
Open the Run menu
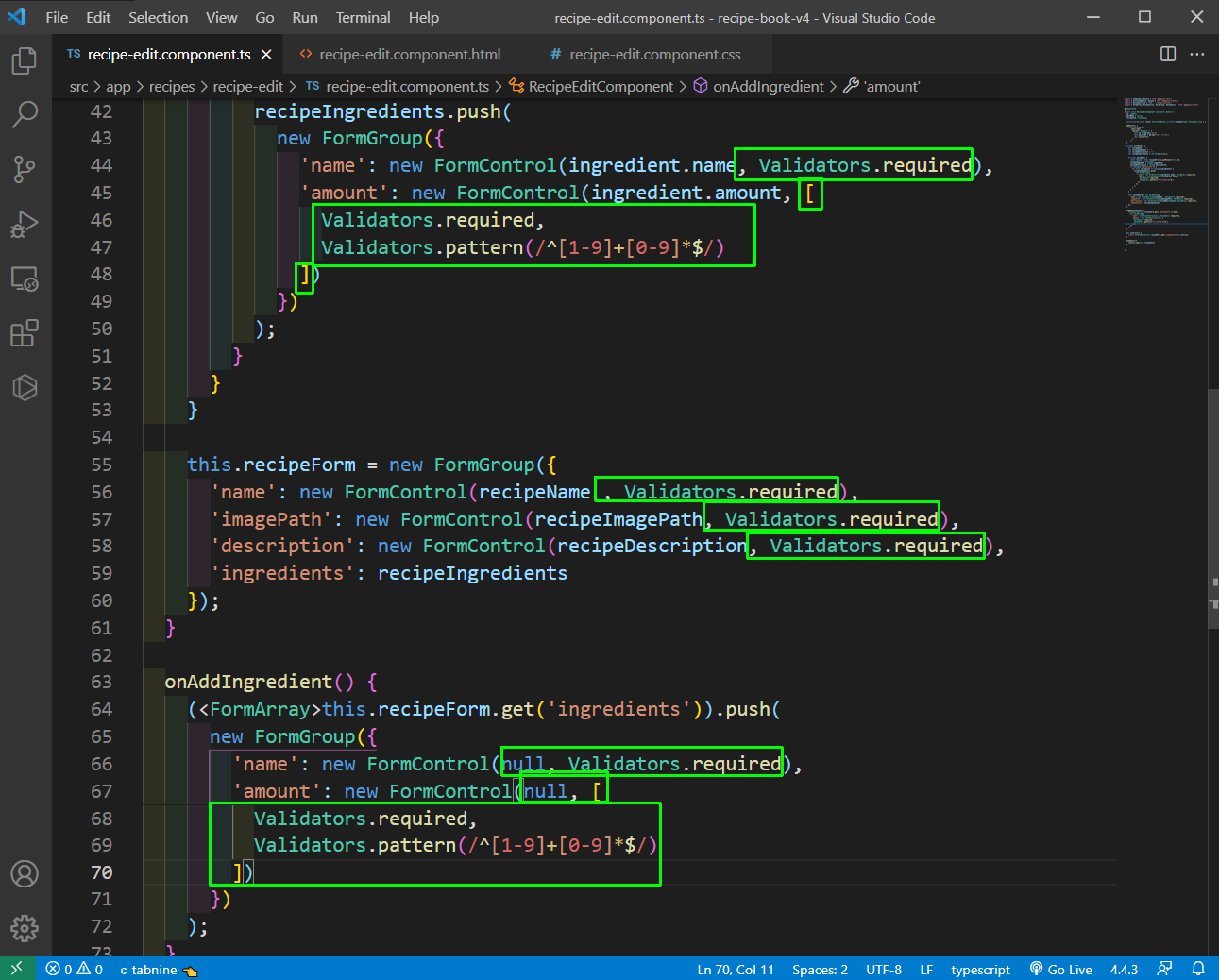(x=305, y=17)
